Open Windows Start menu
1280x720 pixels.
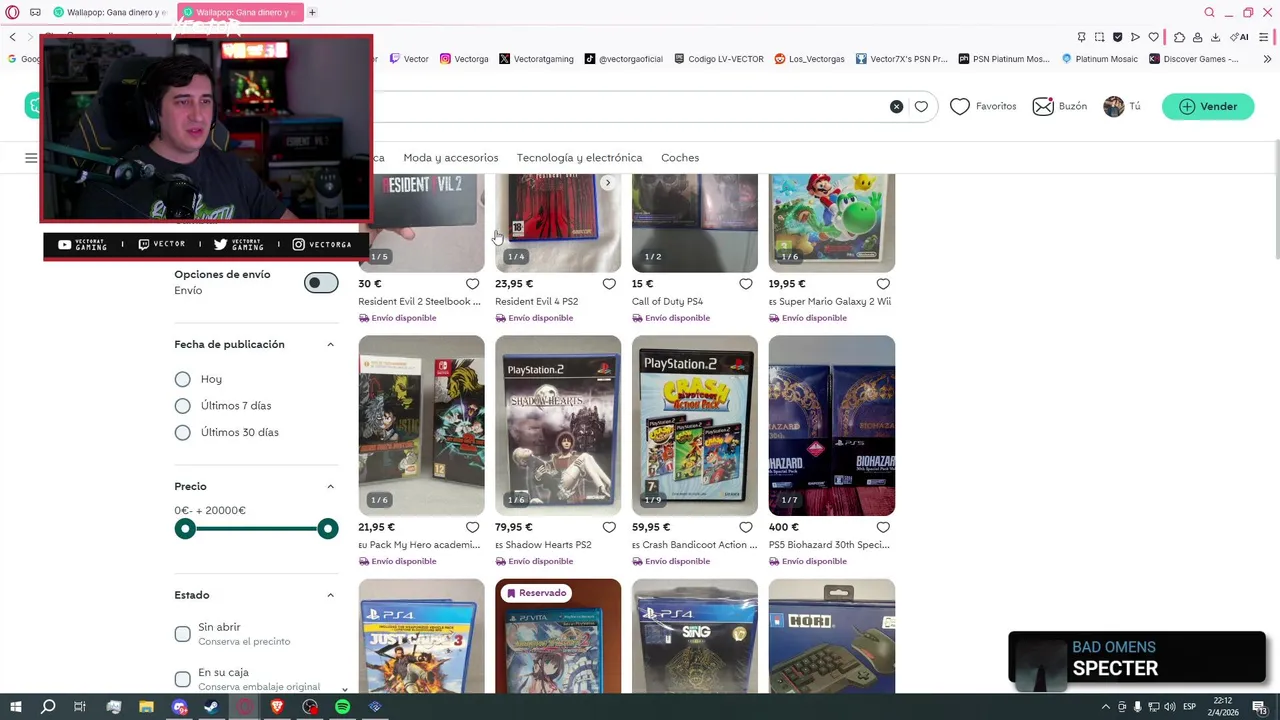tap(15, 707)
